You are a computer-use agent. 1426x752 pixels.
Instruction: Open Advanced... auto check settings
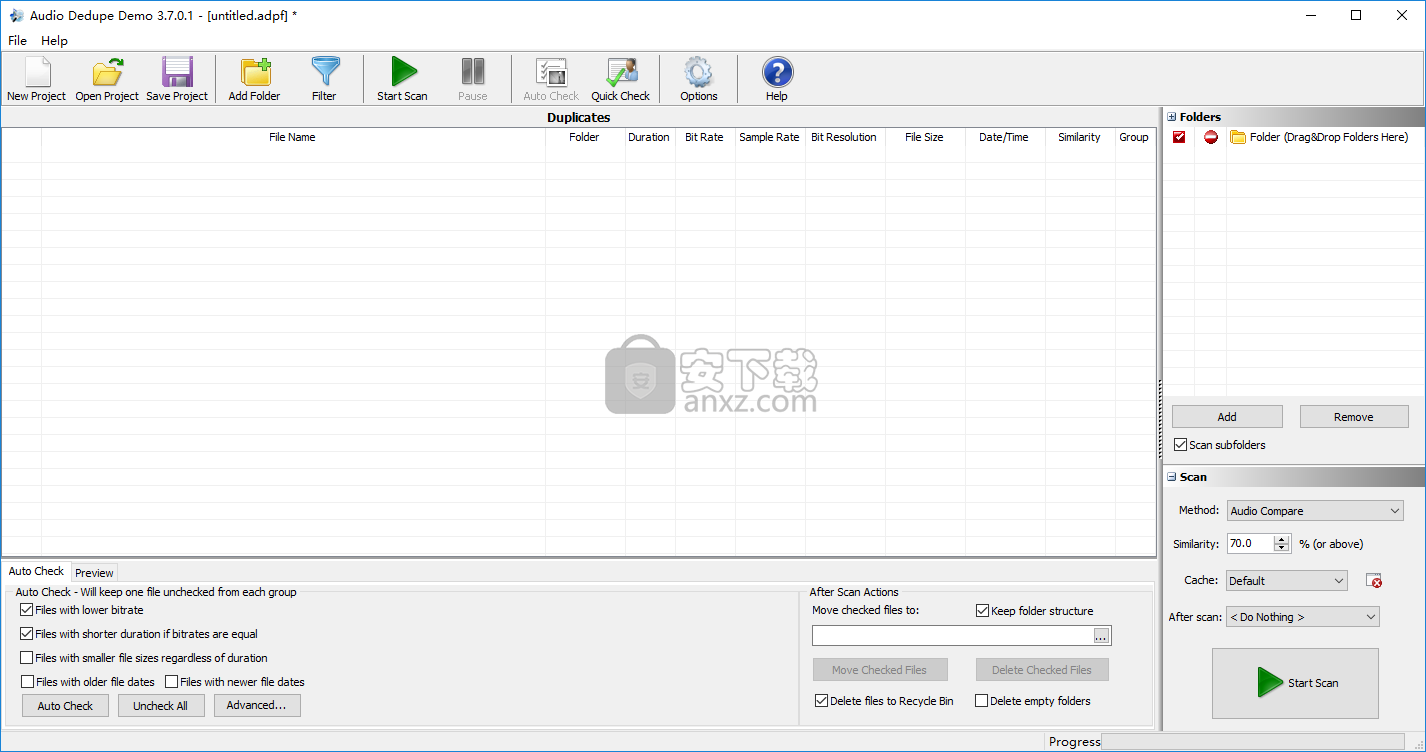point(257,705)
